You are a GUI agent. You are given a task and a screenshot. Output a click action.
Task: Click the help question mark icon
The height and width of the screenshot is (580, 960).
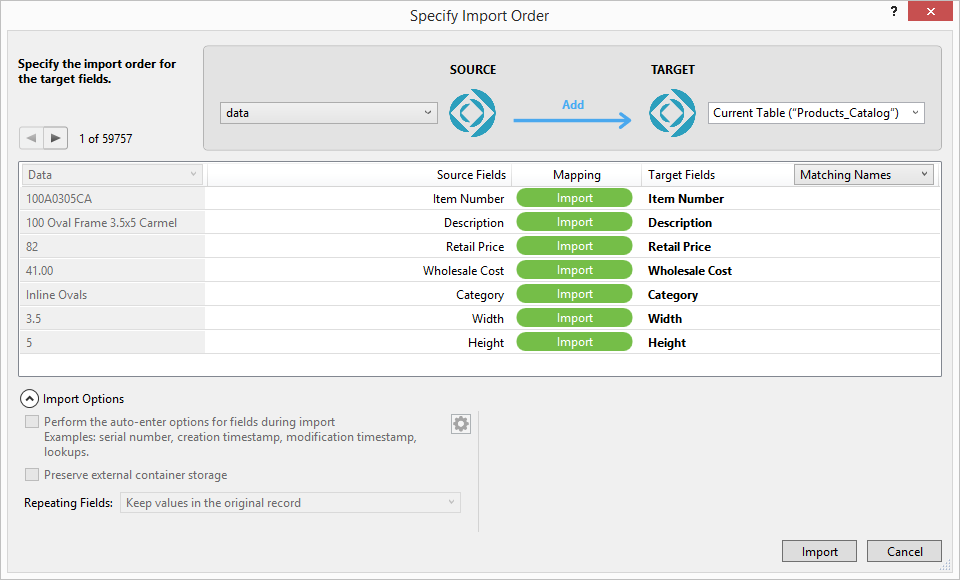[x=893, y=11]
